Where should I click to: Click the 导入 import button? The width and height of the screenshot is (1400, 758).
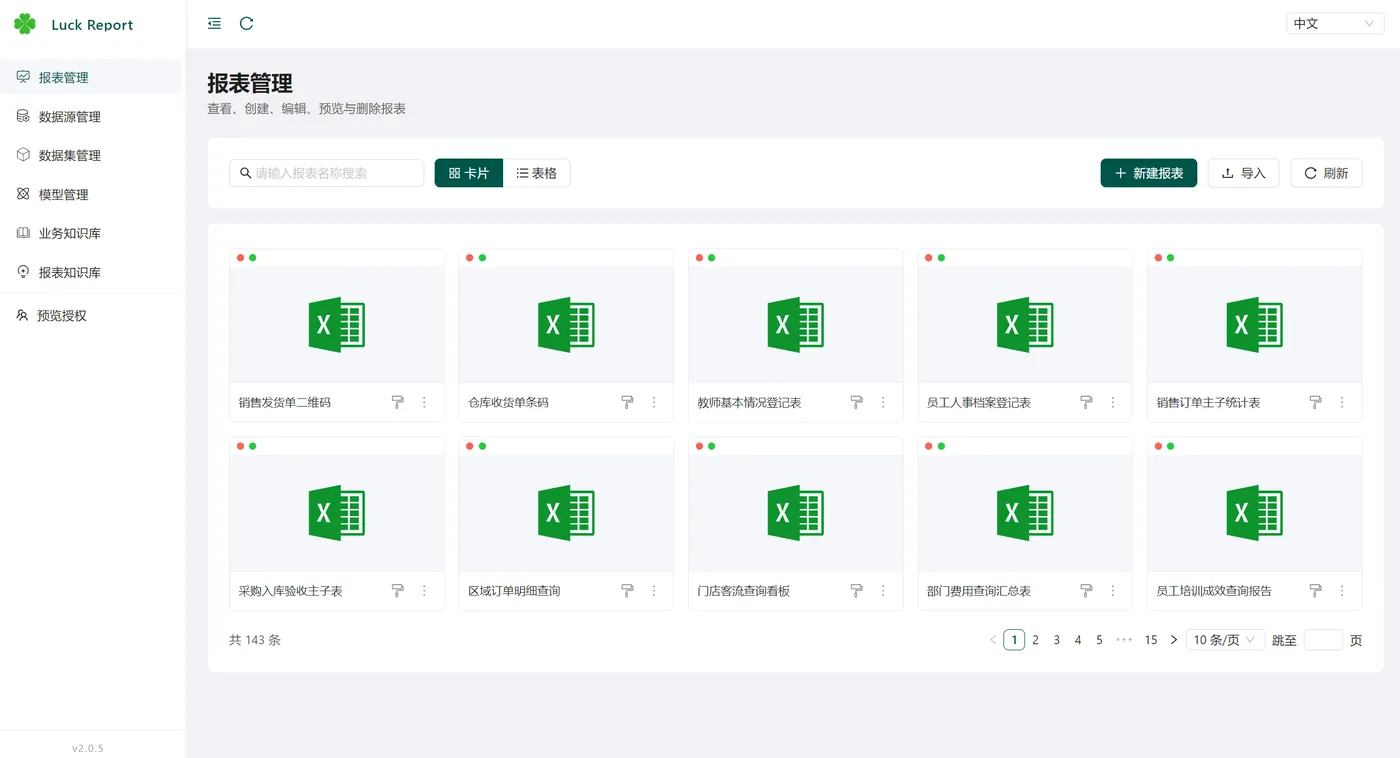1244,173
